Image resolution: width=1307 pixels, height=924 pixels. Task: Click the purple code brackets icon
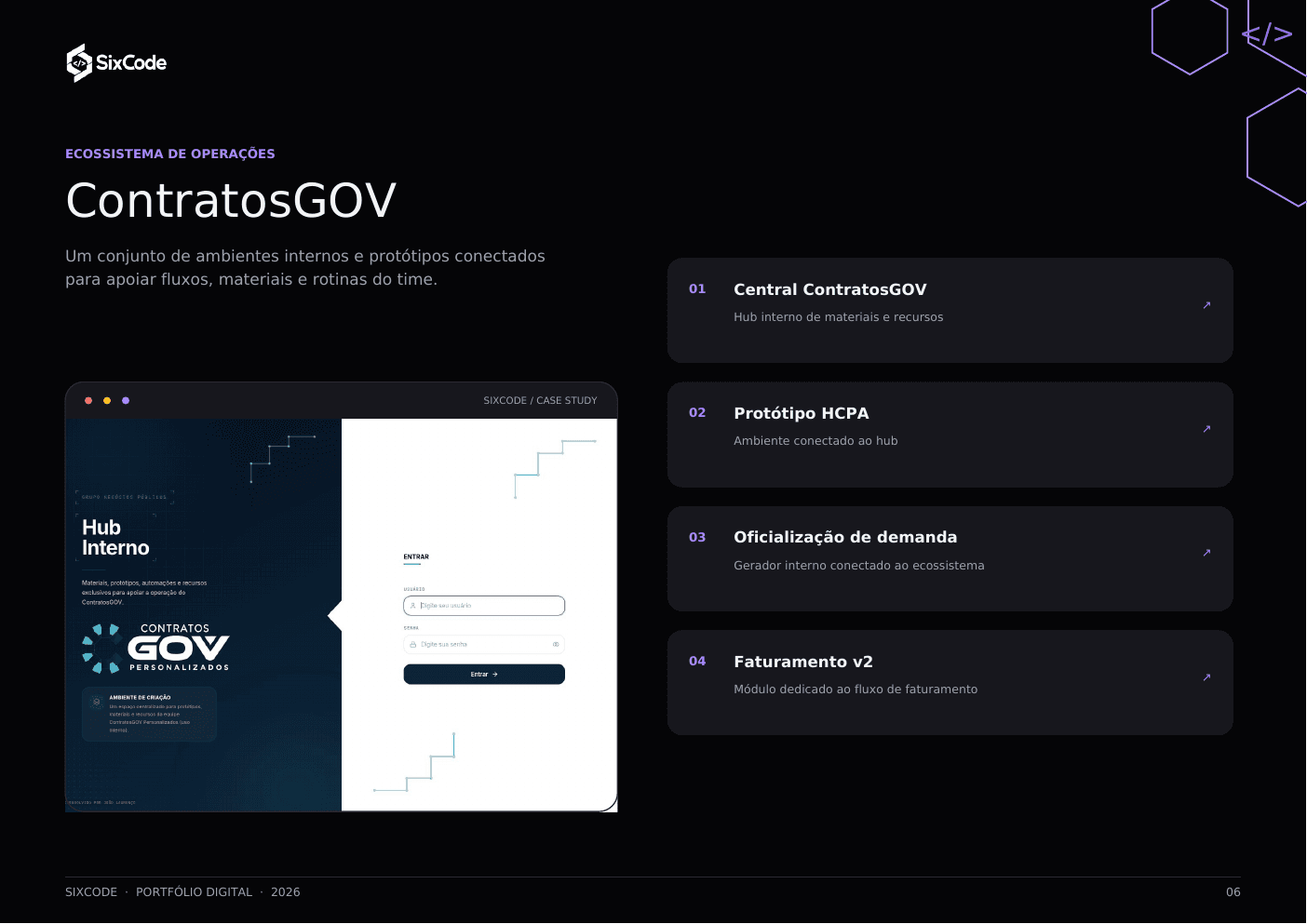[x=1267, y=34]
